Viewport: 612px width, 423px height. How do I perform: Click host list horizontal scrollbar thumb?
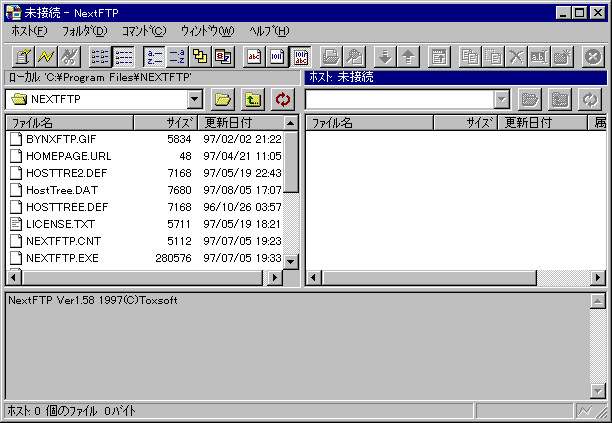tap(429, 277)
